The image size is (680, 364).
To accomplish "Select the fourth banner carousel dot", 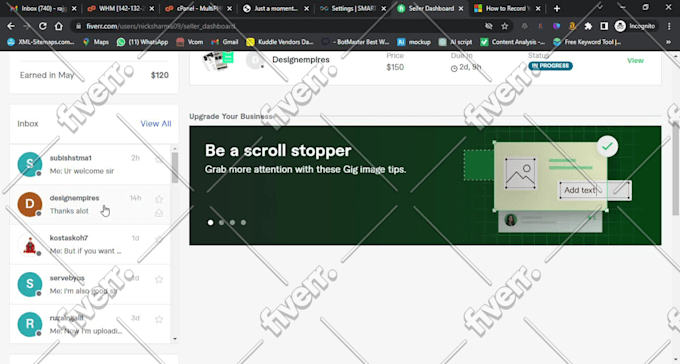I will click(x=243, y=223).
